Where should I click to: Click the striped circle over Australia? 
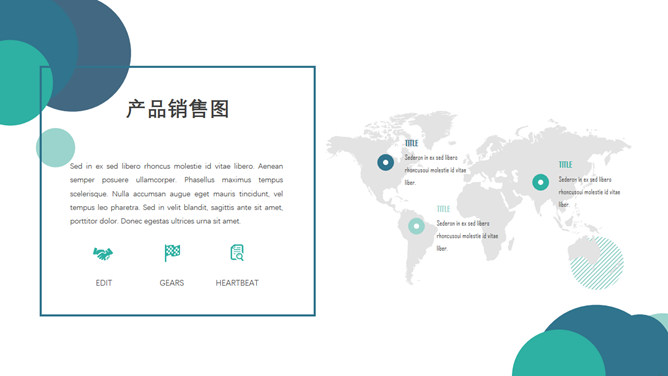point(597,263)
